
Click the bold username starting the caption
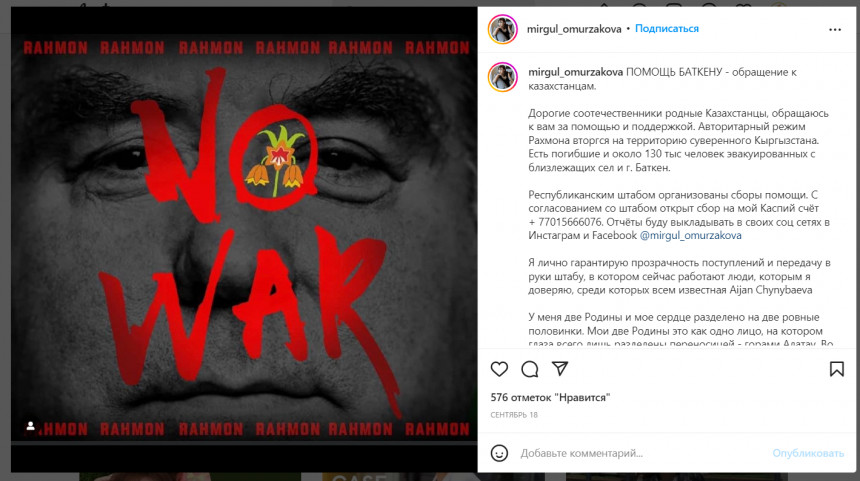tap(575, 72)
